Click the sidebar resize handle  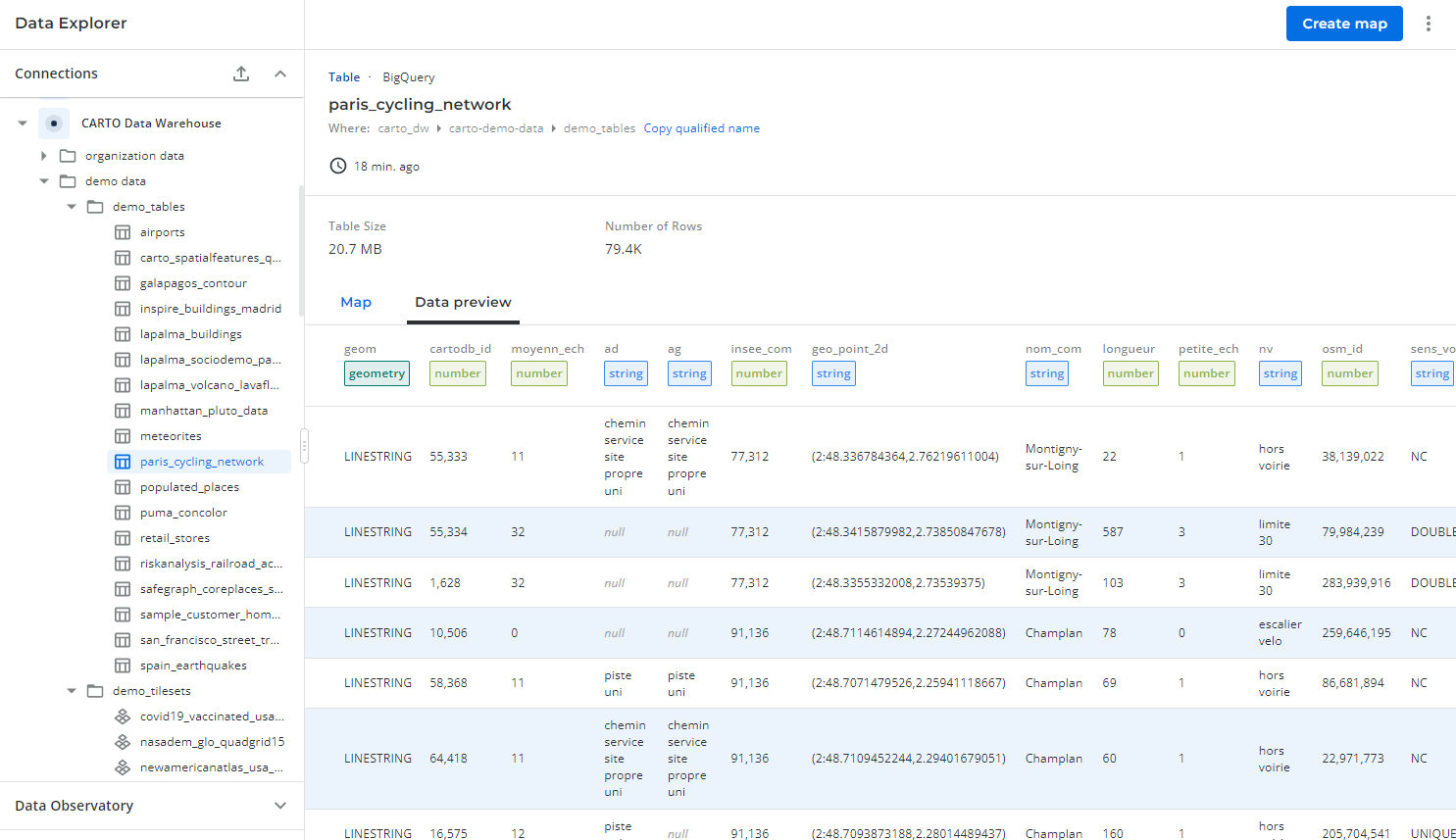click(x=304, y=445)
